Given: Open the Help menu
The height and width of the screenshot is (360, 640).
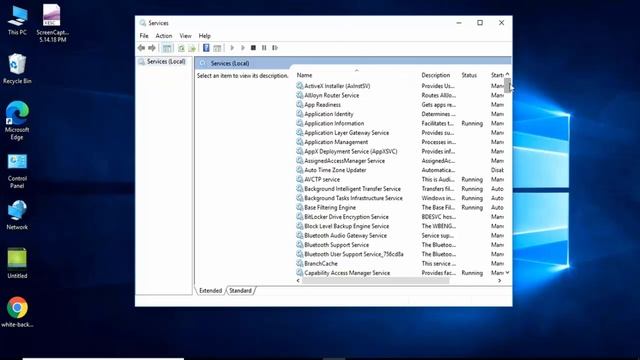Looking at the screenshot, I should click(x=204, y=36).
